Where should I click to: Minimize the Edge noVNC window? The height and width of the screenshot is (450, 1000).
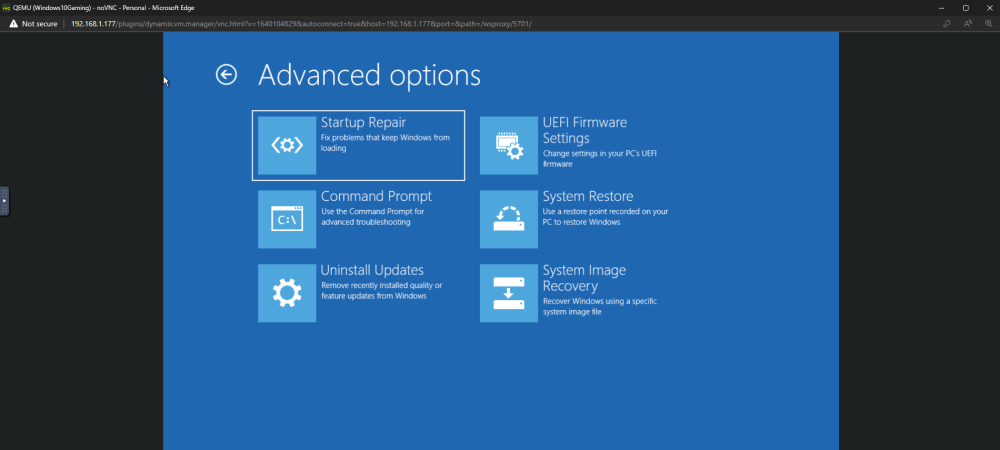click(941, 8)
